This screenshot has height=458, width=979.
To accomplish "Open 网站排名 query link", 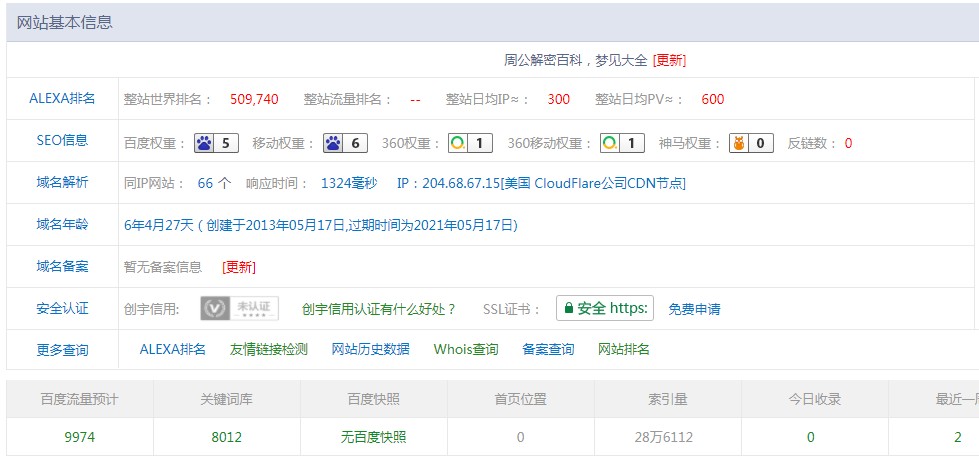I will [624, 349].
